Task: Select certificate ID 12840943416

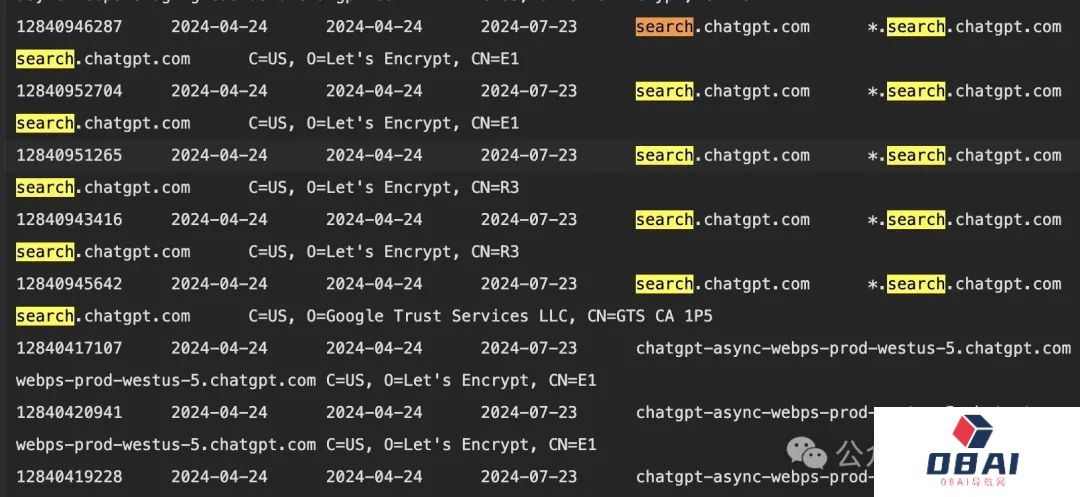Action: pos(69,220)
